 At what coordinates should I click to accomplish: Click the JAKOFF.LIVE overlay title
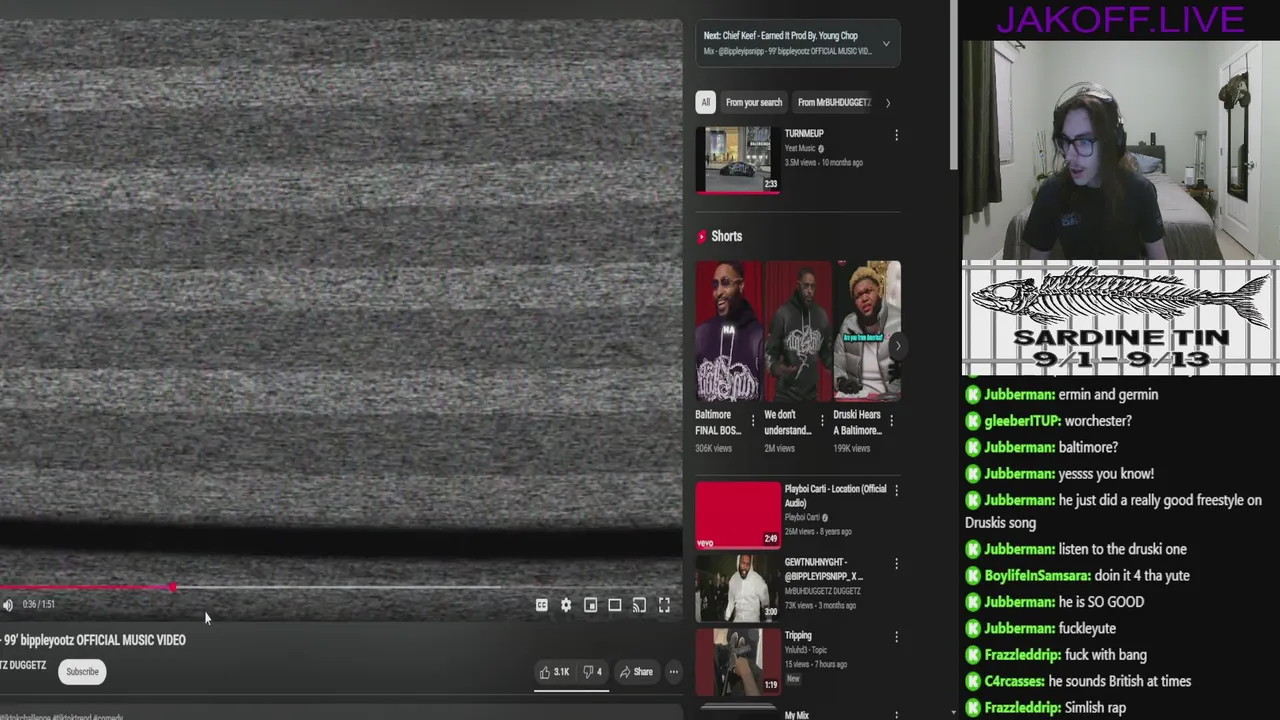[1120, 19]
